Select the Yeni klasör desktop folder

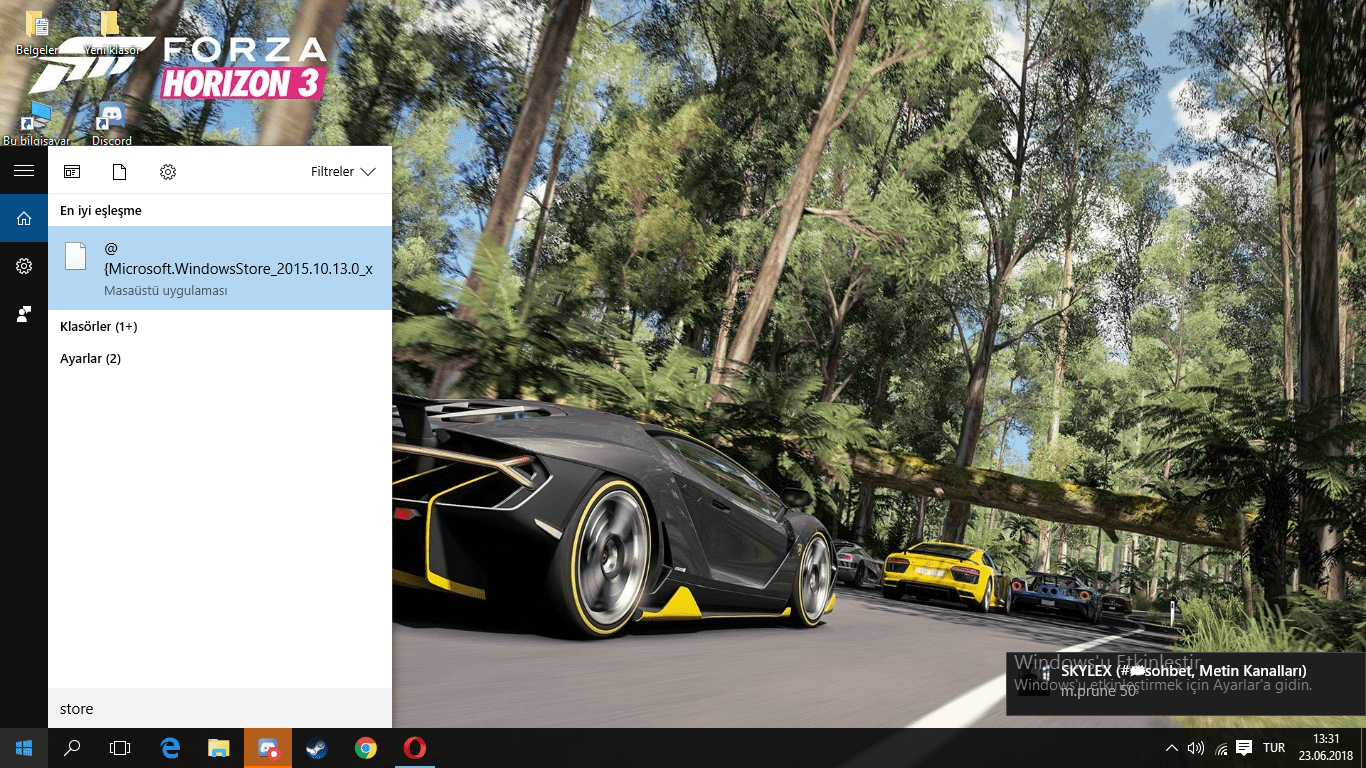[110, 33]
